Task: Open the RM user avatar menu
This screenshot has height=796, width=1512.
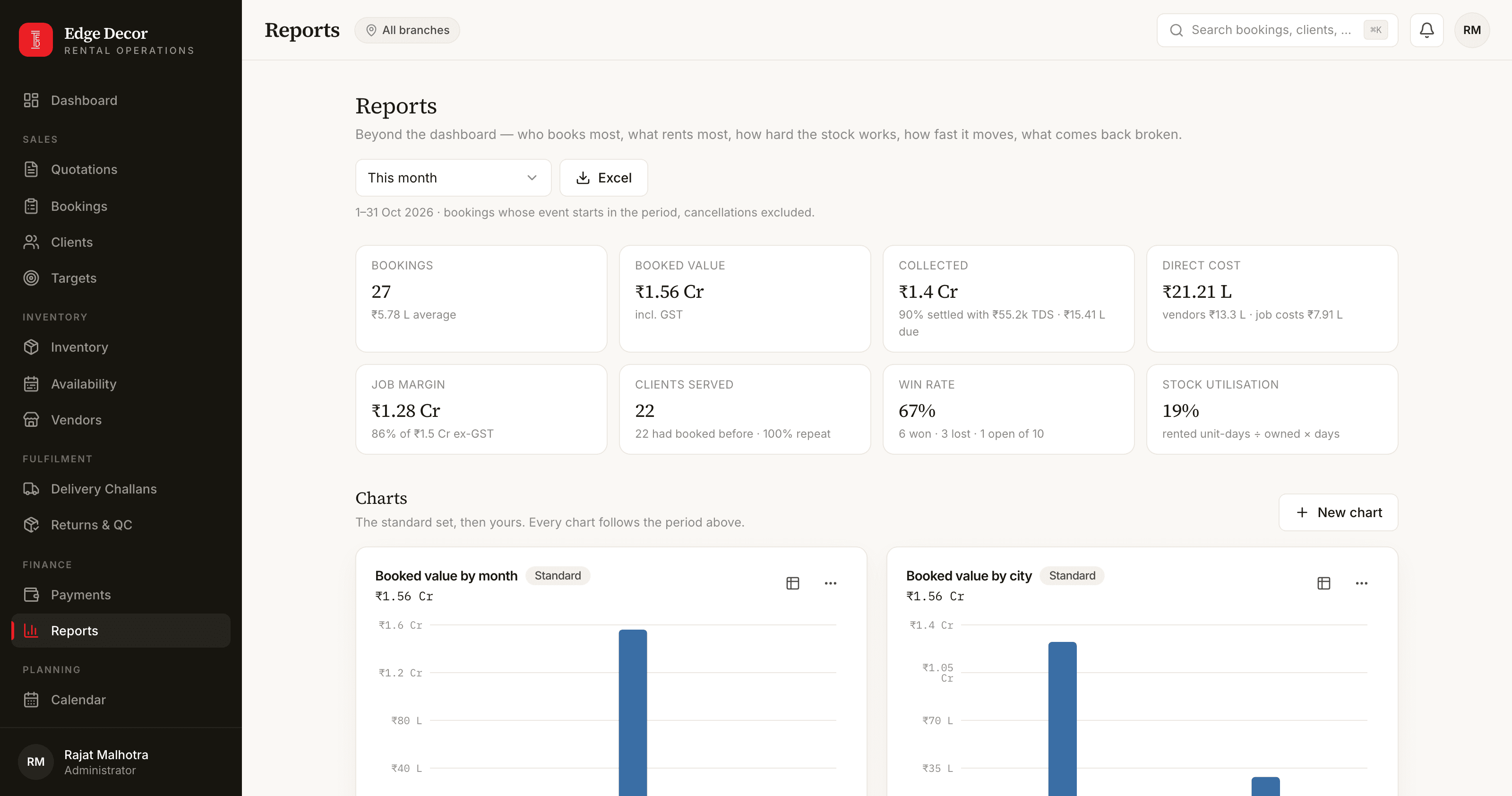Action: 1471,30
